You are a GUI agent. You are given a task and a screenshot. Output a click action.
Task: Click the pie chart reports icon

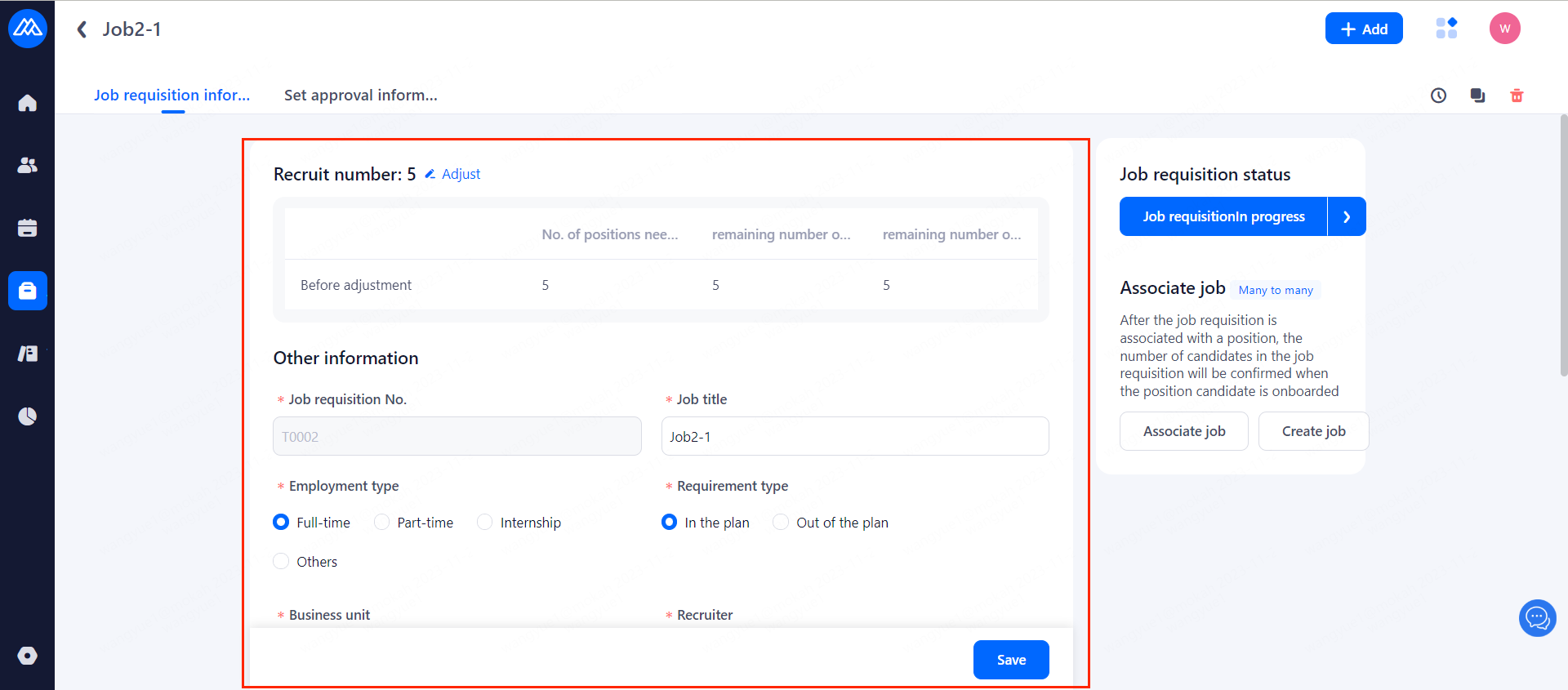click(x=28, y=416)
